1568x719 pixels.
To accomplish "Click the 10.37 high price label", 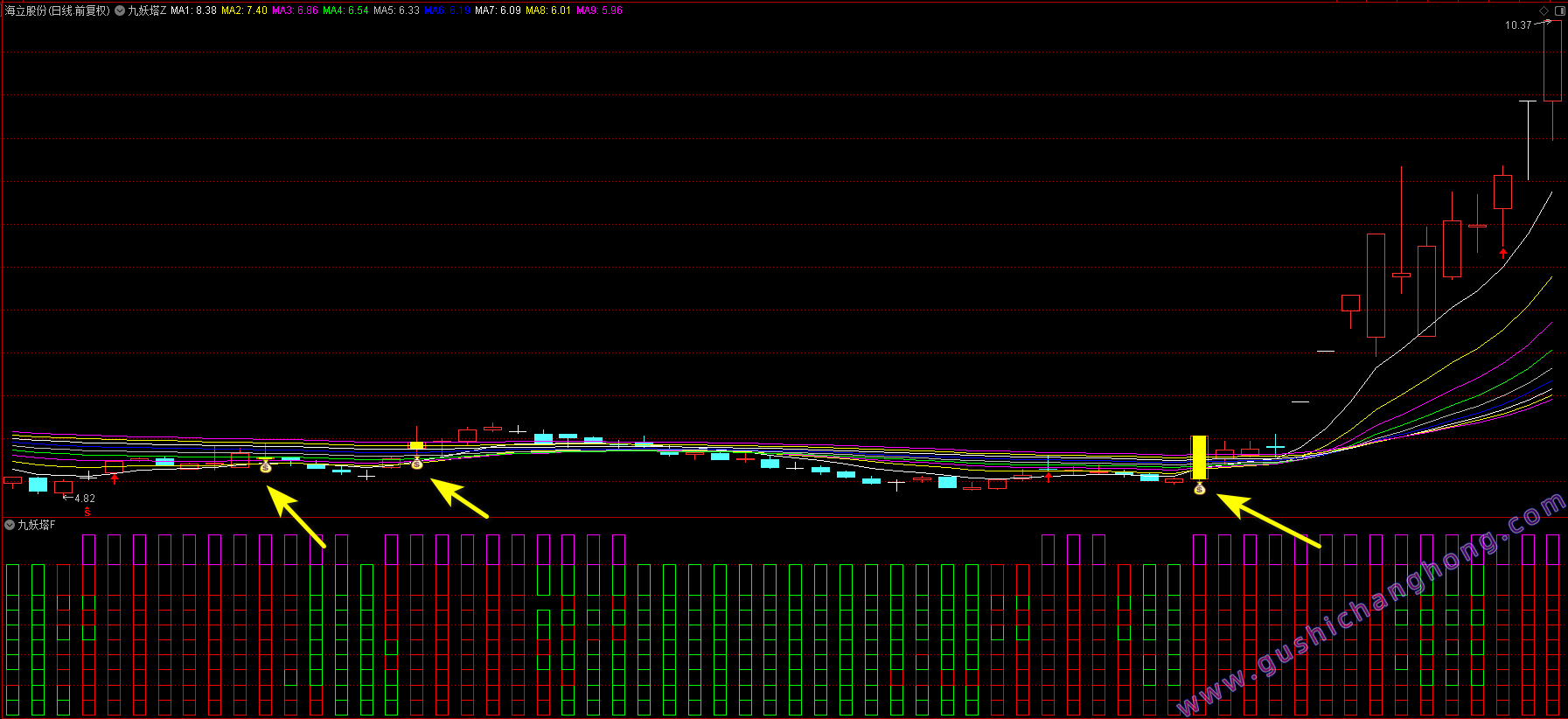I will pyautogui.click(x=1518, y=25).
